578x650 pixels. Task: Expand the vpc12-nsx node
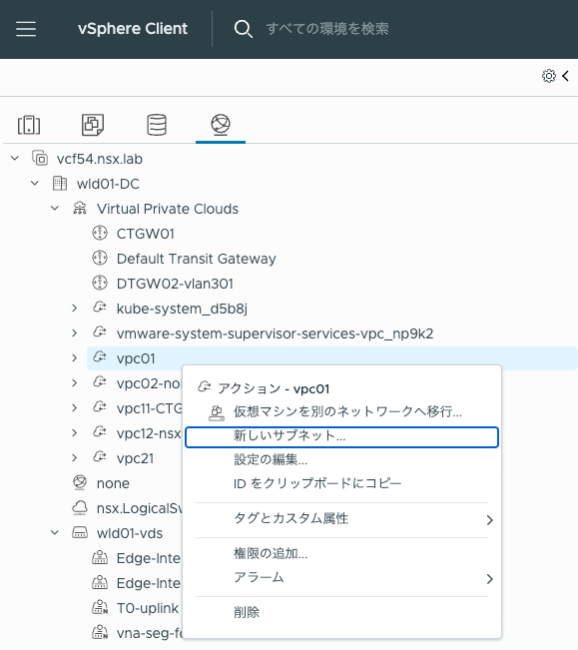tap(75, 433)
